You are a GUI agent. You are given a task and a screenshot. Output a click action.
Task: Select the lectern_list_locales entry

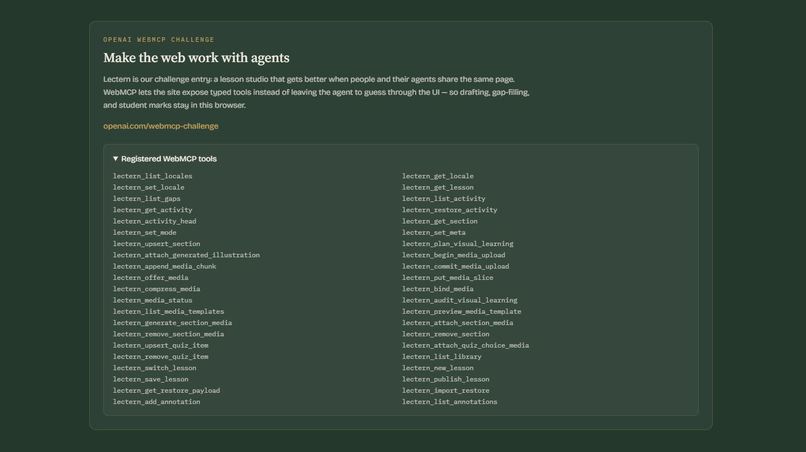(x=153, y=176)
